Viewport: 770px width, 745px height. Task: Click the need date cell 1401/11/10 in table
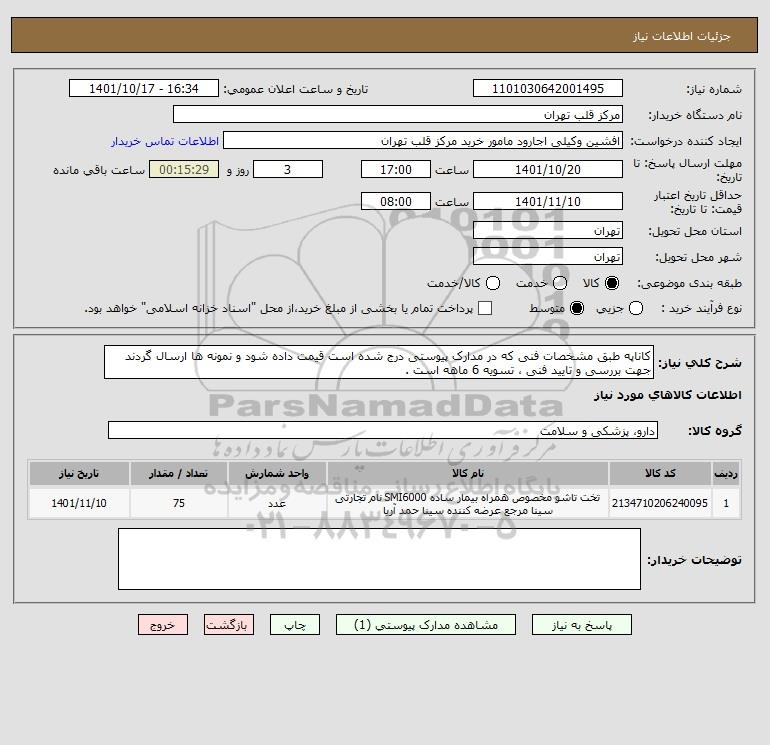[x=79, y=503]
